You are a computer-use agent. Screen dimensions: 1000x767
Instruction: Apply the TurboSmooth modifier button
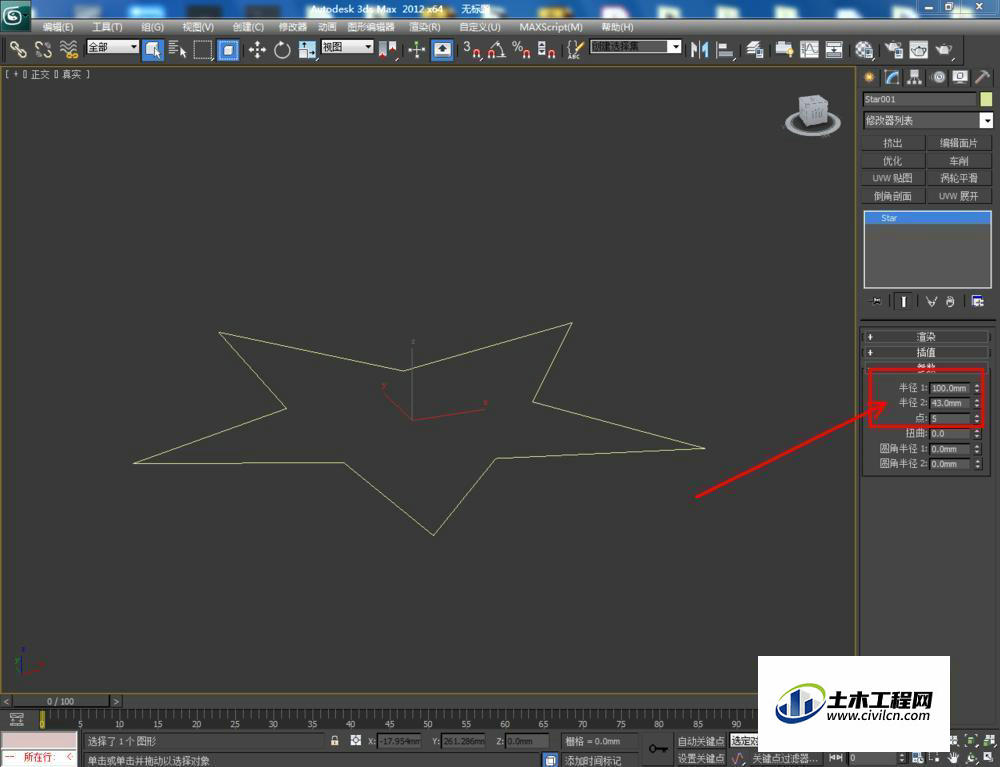[x=959, y=178]
